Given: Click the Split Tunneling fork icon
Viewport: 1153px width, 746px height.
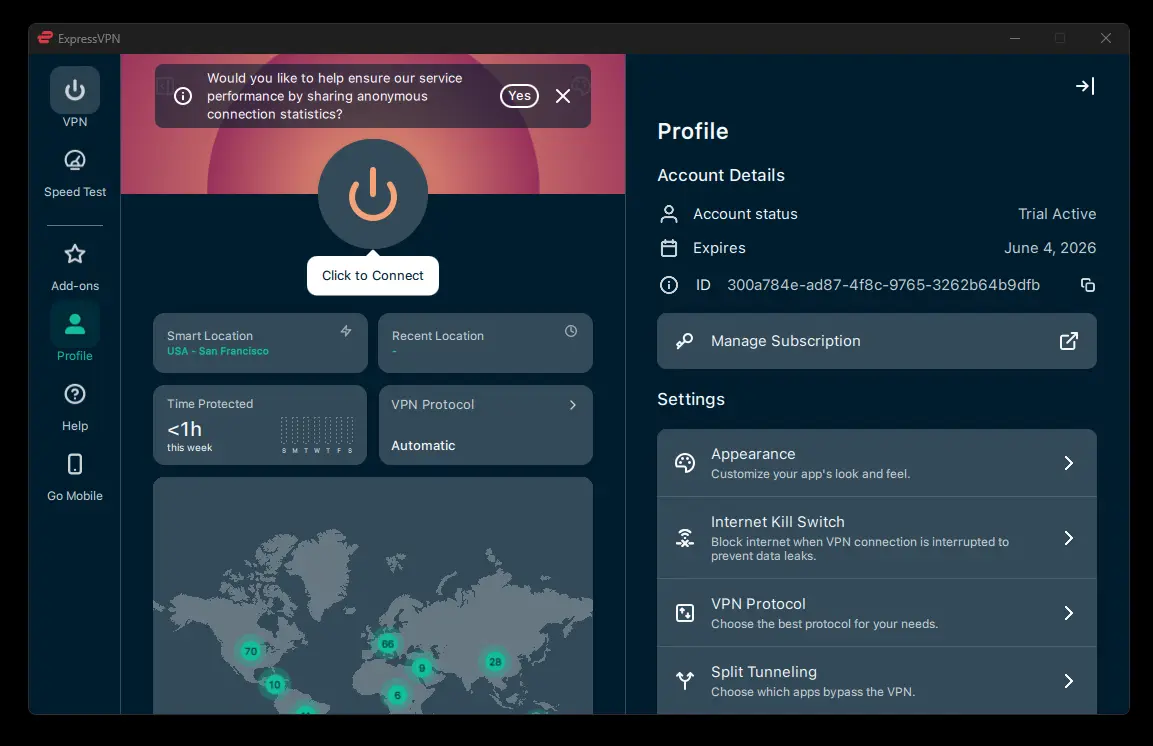Looking at the screenshot, I should (685, 681).
